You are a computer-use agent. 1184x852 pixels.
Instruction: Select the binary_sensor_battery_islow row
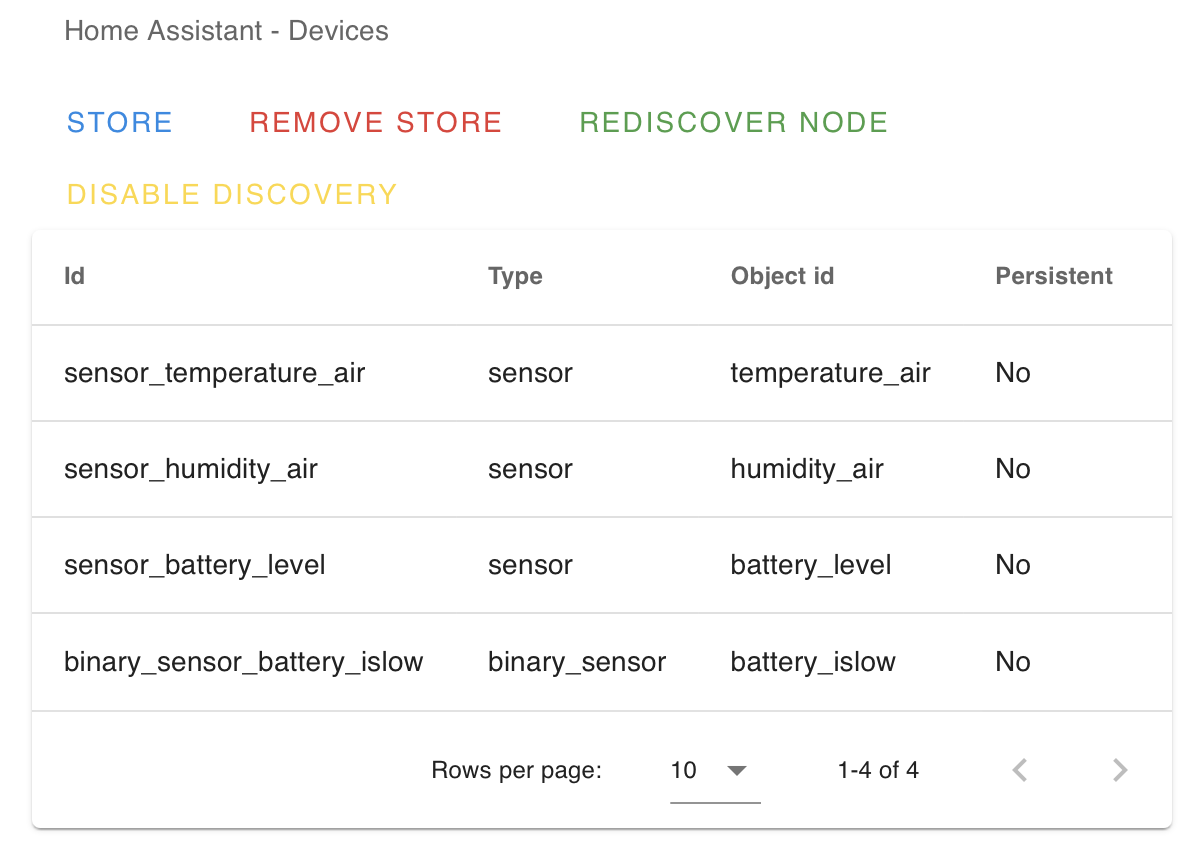click(x=602, y=662)
